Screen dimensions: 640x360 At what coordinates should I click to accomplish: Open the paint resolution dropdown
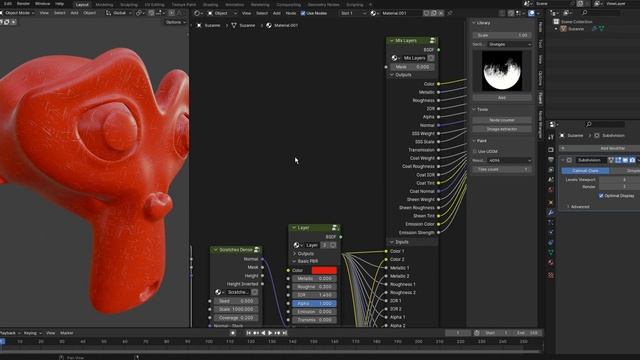click(x=510, y=160)
